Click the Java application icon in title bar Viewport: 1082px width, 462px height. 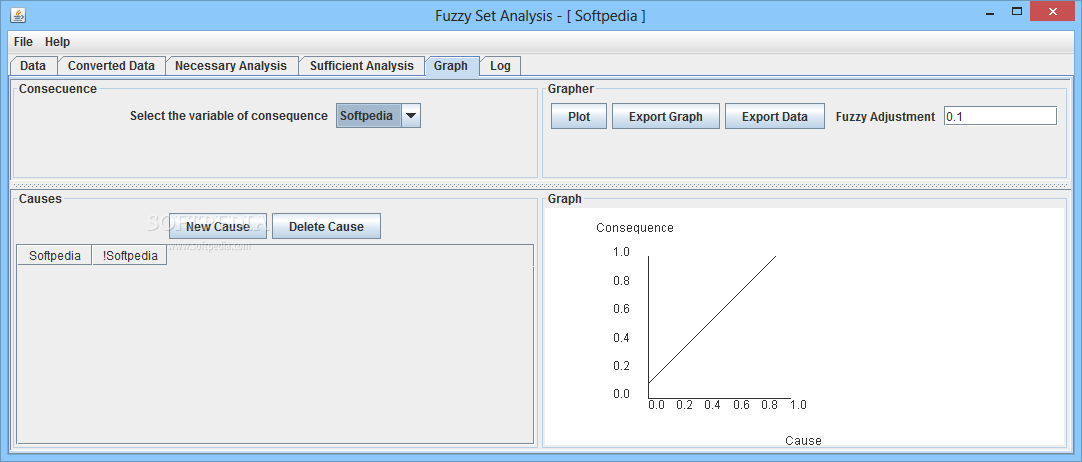coord(19,14)
